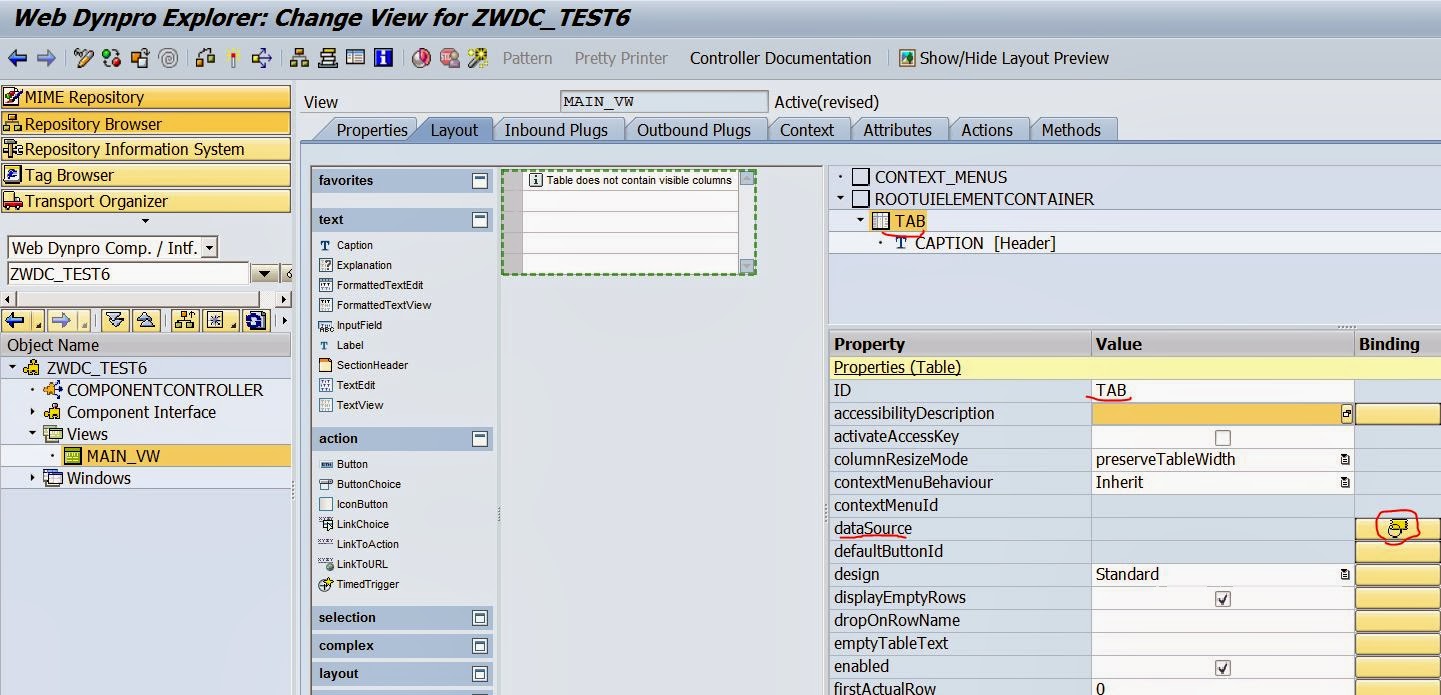Open the history dropdown next to ZWDC_TEST6 field
This screenshot has height=695, width=1441.
pyautogui.click(x=264, y=274)
